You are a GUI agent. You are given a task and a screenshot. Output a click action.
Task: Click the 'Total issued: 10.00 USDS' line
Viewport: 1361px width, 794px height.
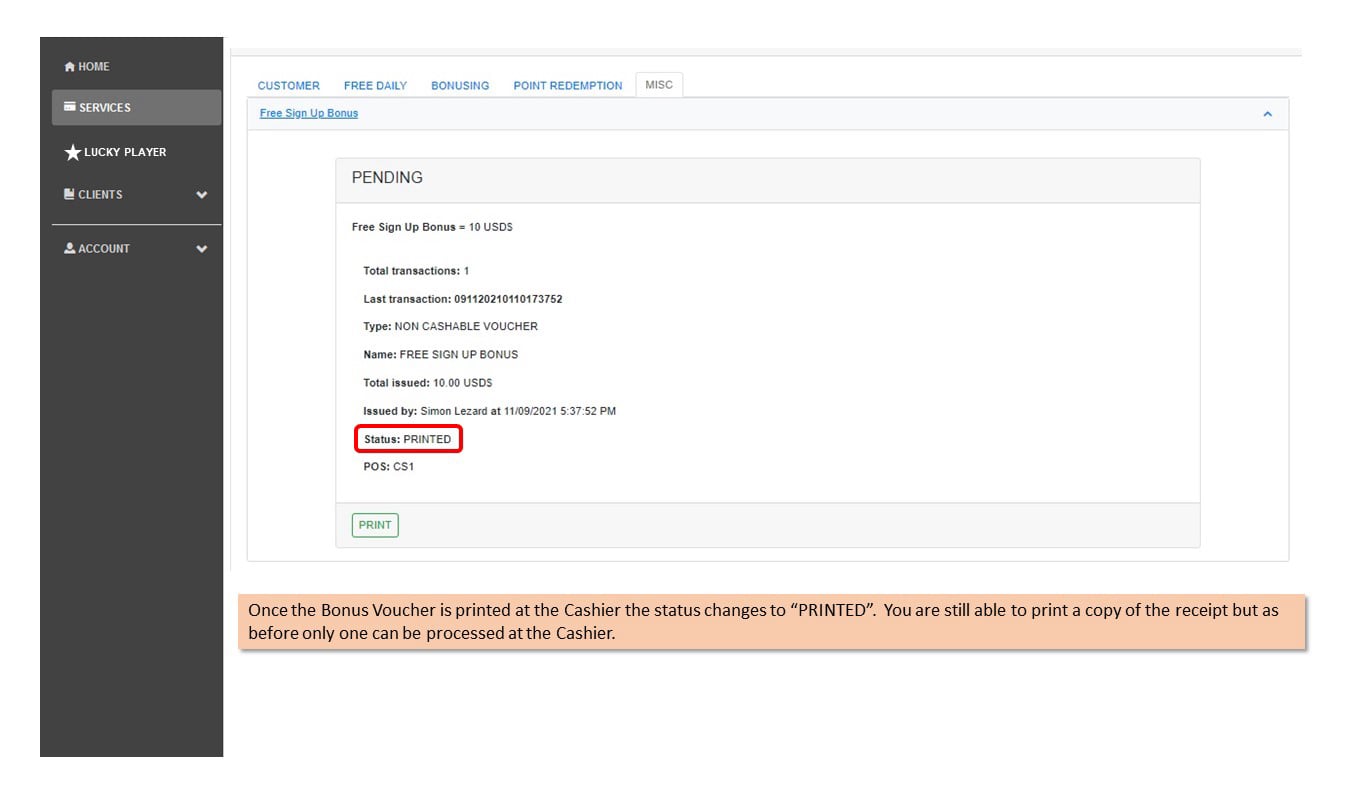428,382
